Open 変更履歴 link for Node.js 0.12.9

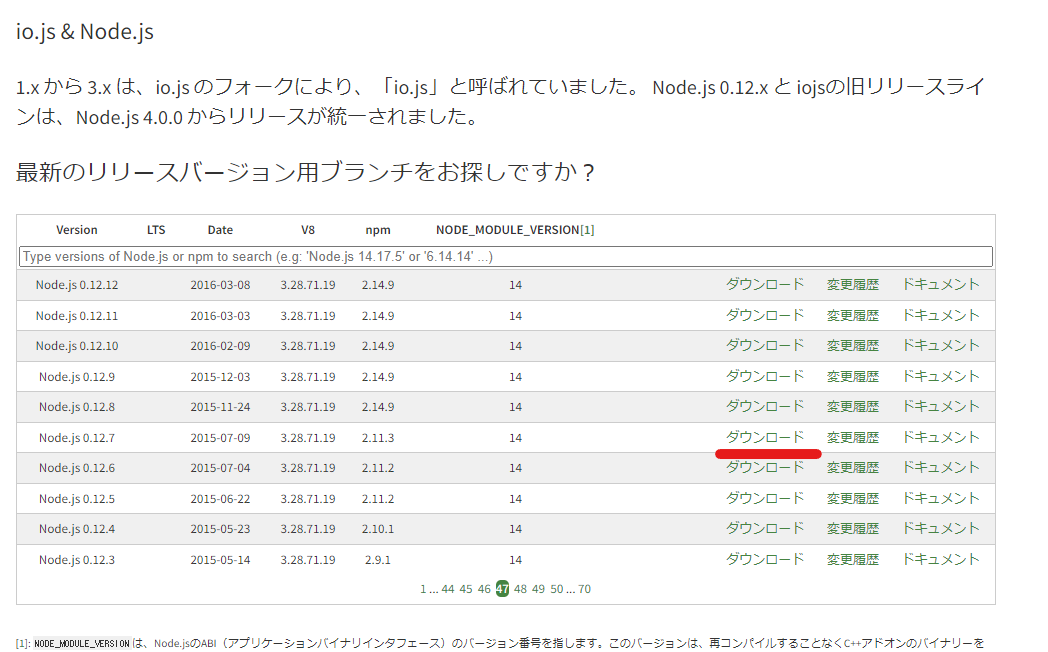(852, 377)
